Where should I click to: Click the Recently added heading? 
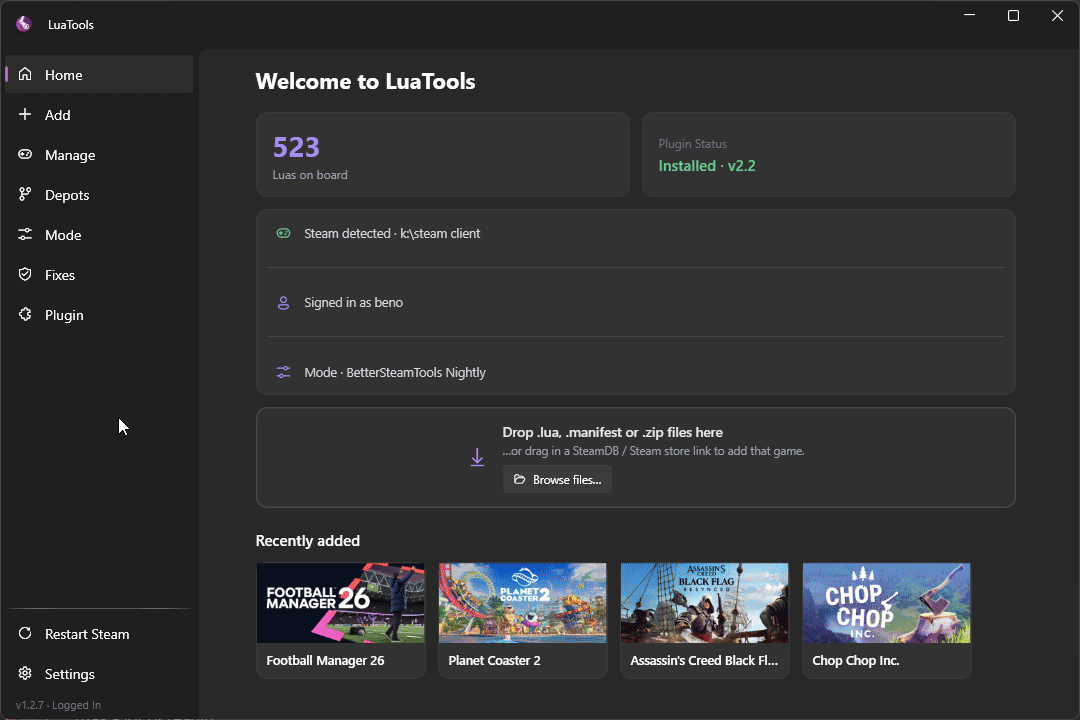click(307, 541)
